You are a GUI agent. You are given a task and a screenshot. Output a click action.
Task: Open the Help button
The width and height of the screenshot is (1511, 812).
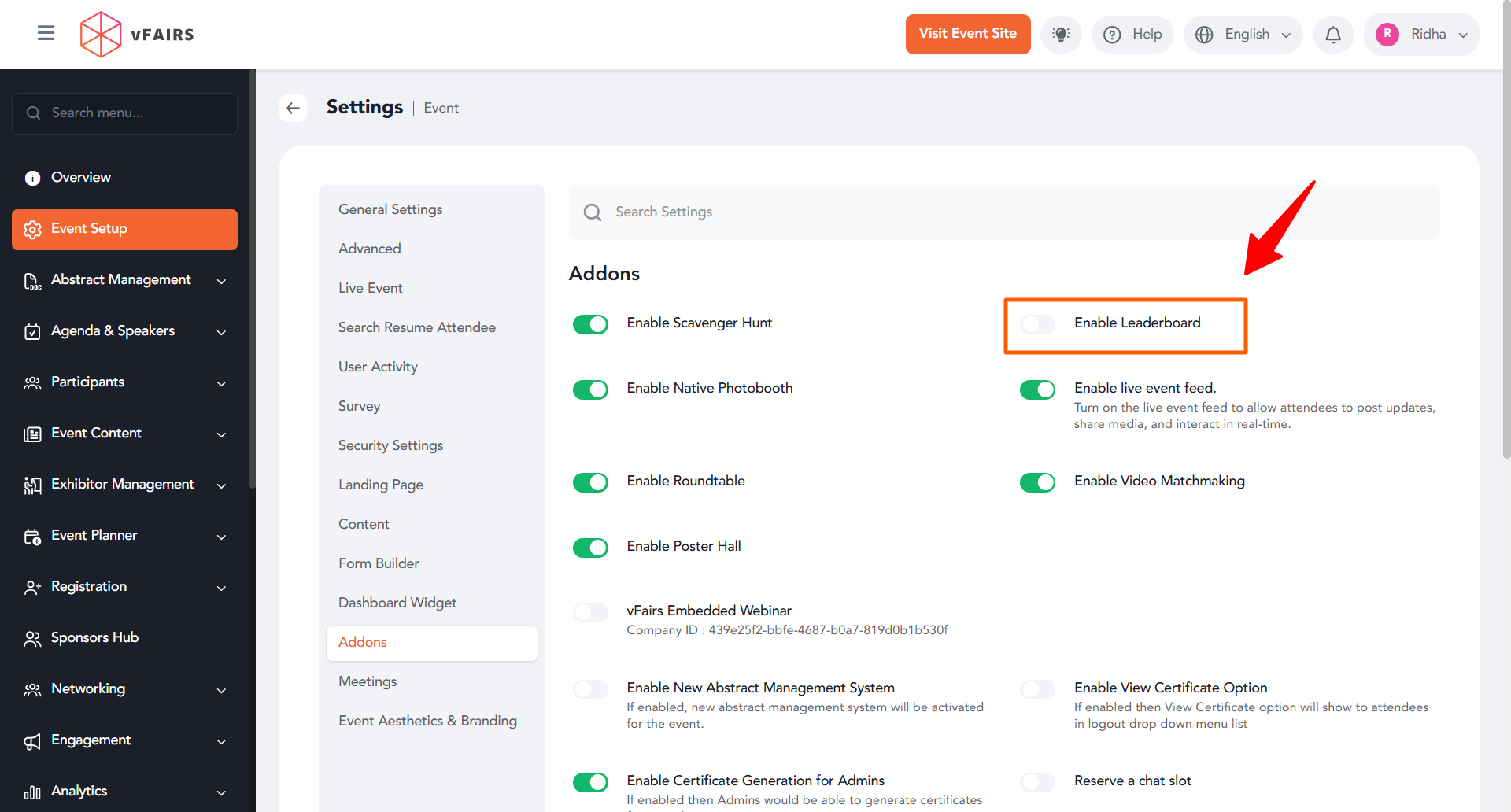pyautogui.click(x=1132, y=35)
